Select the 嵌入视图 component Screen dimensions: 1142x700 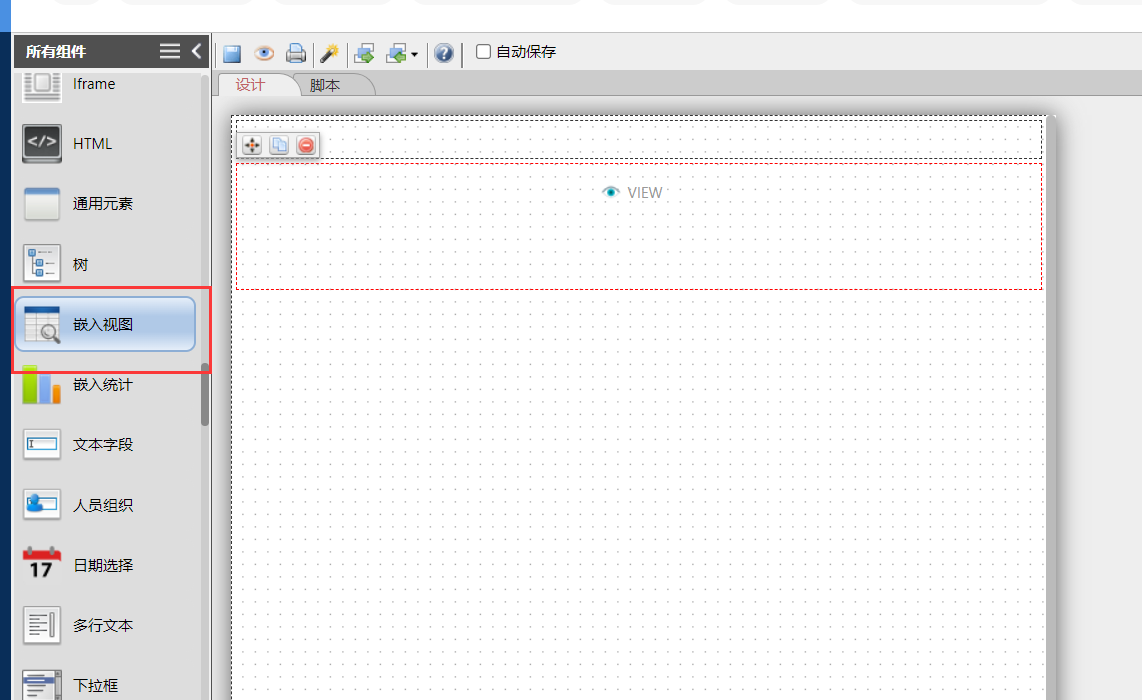106,324
